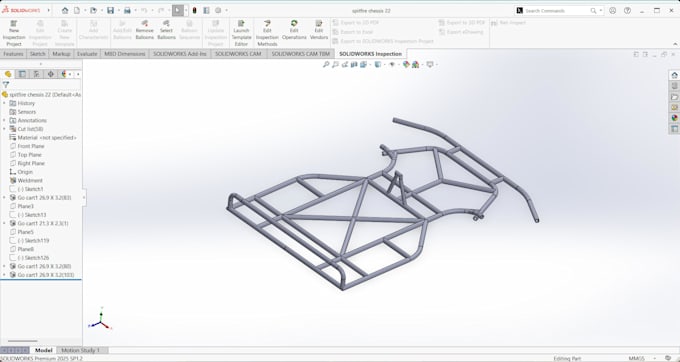Screen dimensions: 680x362
Task: Click Edit Inspection Methods
Action: point(267,33)
